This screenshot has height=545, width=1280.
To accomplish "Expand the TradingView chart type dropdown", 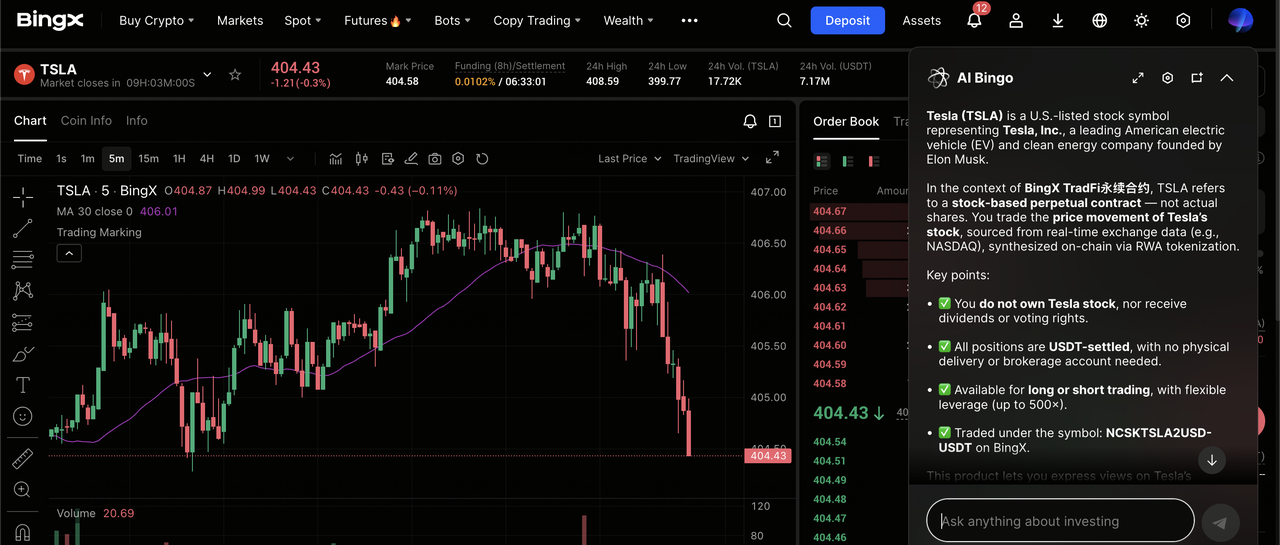I will [x=711, y=159].
